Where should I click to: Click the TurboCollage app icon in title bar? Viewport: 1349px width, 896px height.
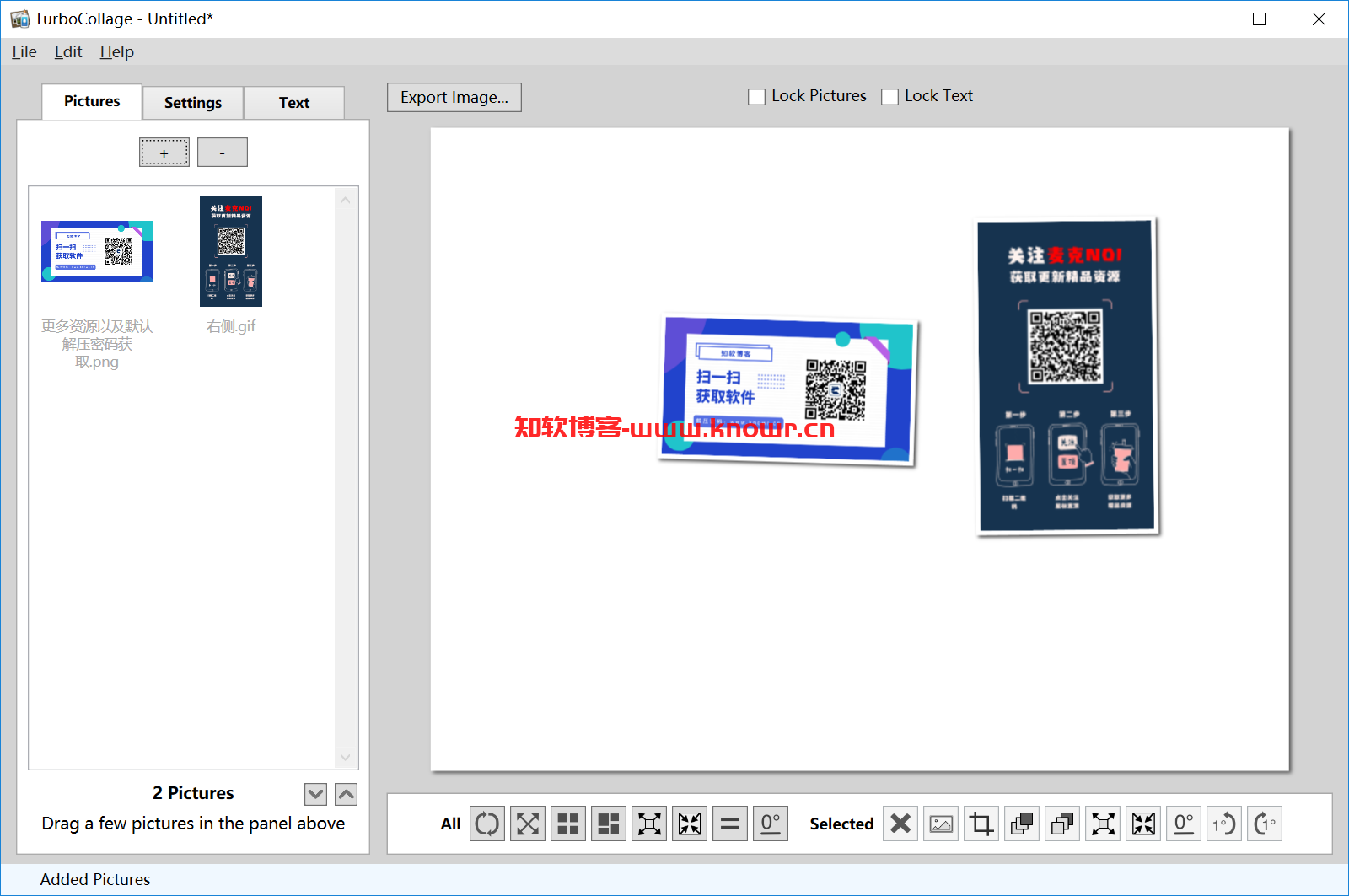20,19
